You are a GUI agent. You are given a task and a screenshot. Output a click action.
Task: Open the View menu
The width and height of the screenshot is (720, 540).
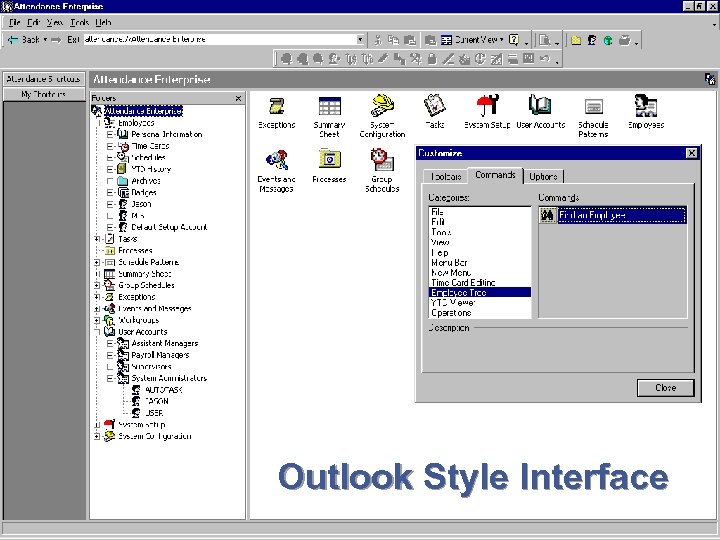[x=55, y=22]
